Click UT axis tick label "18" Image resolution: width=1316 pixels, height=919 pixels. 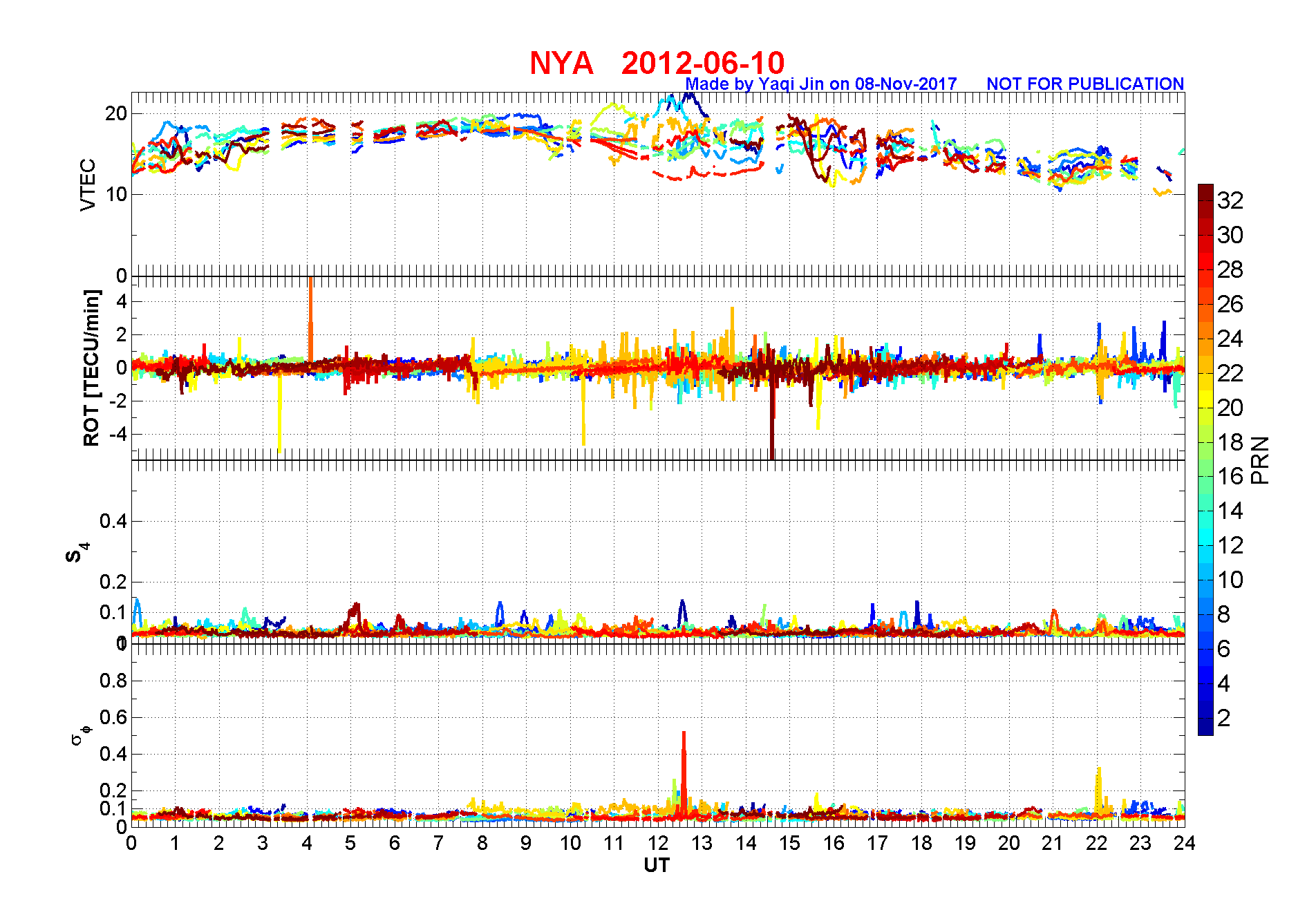921,843
